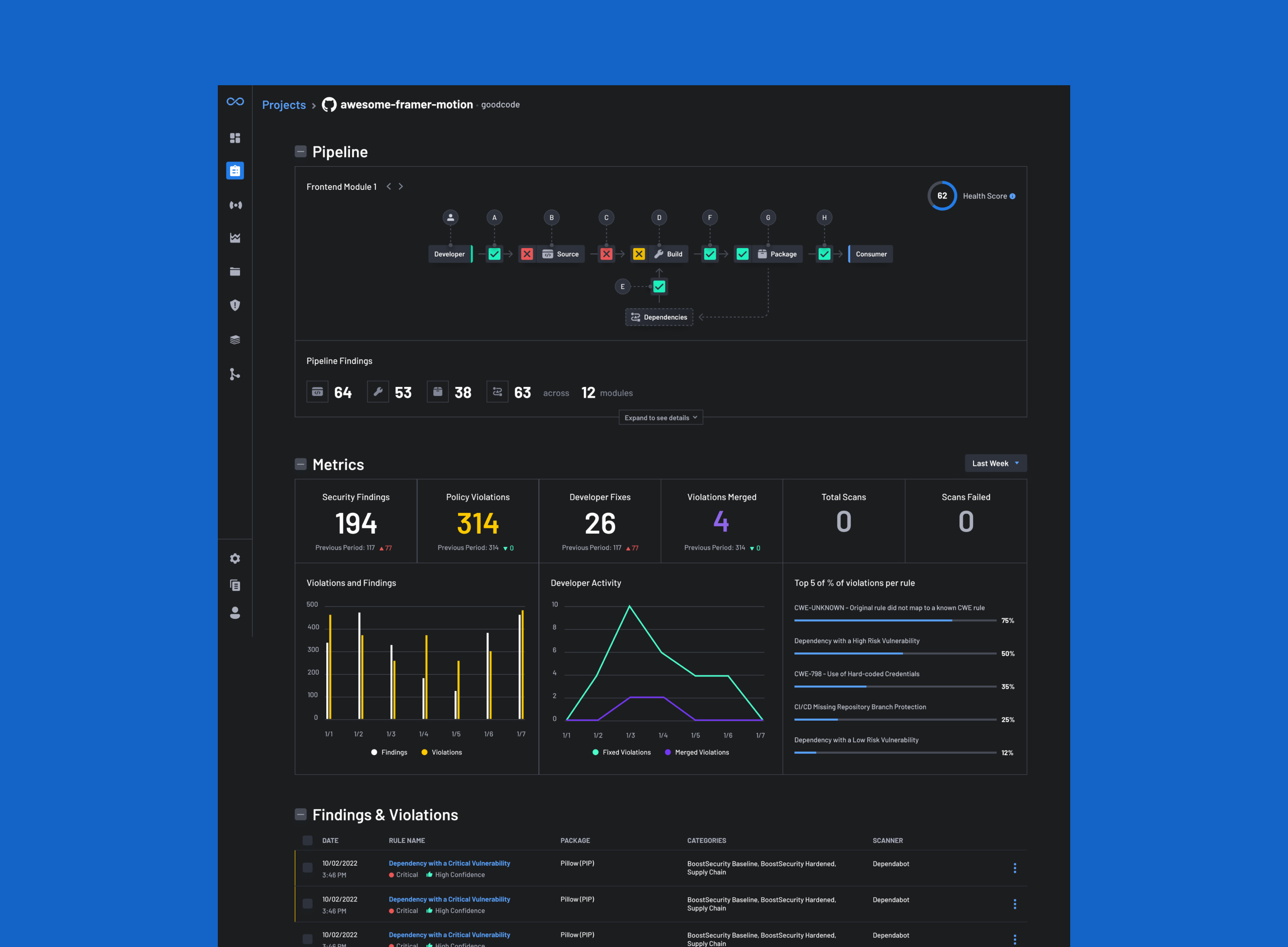Check the second 10/02/2022 3:46 PM row
This screenshot has width=1288, height=947.
point(308,904)
